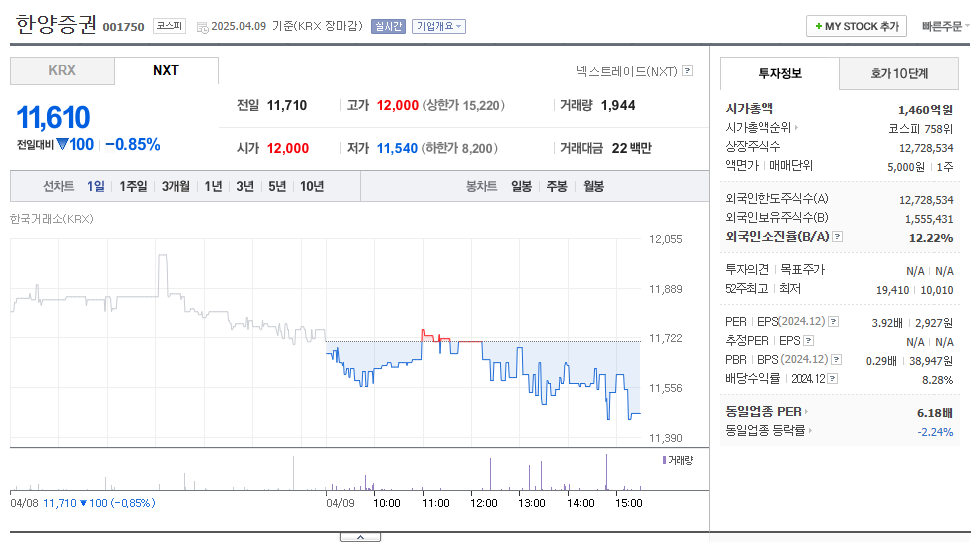Click the 코스피 market badge
This screenshot has height=542, width=979.
[x=169, y=26]
